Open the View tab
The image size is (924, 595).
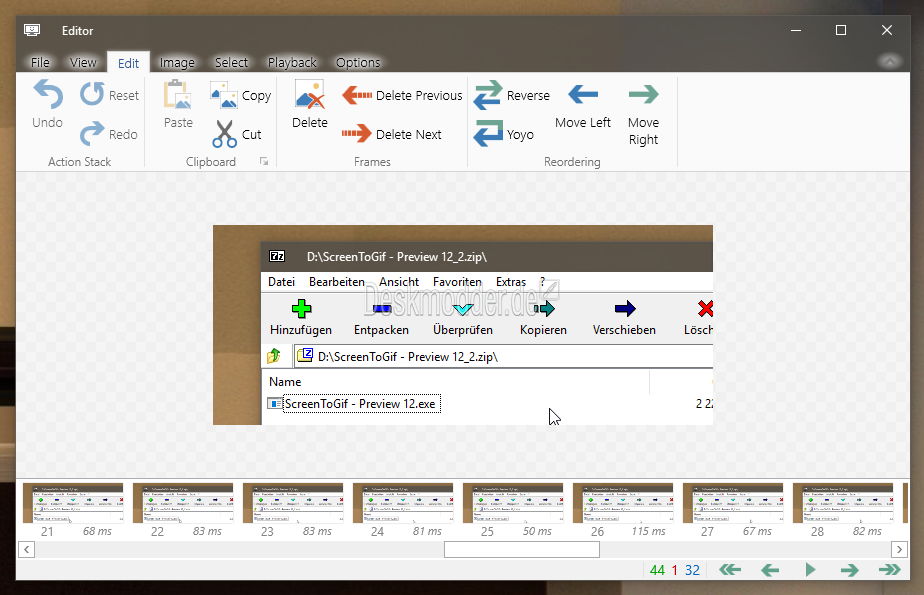click(82, 62)
